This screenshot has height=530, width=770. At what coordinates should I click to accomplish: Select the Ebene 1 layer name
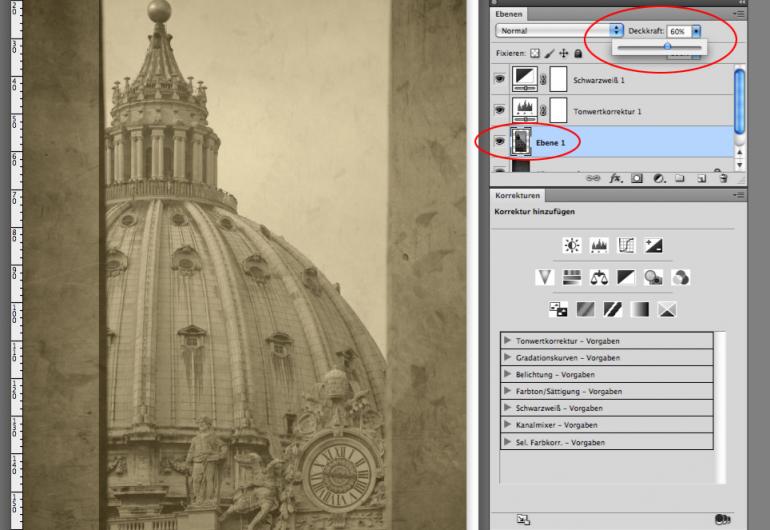[550, 142]
